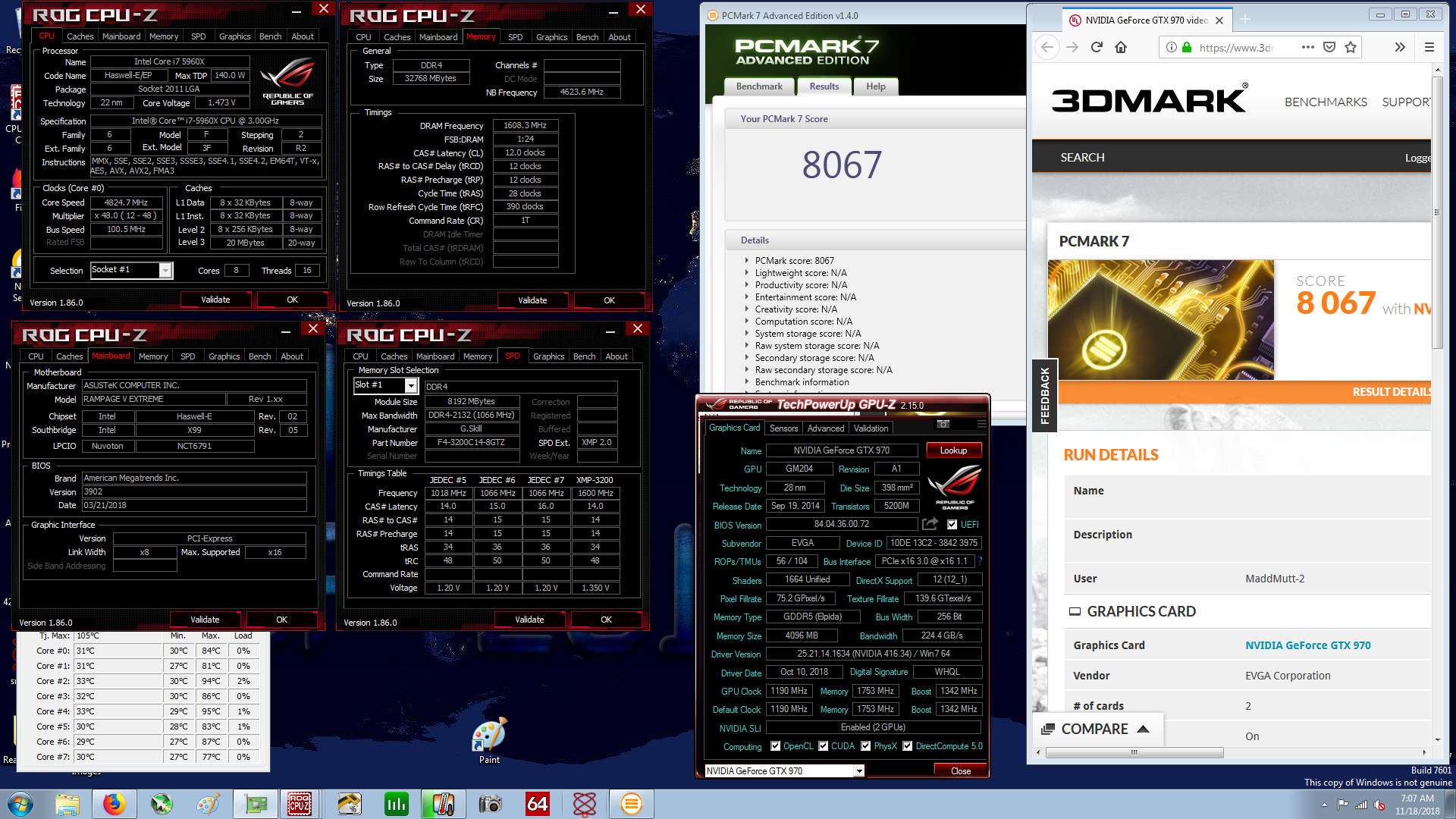Click the Firefox back arrow

click(x=1047, y=47)
